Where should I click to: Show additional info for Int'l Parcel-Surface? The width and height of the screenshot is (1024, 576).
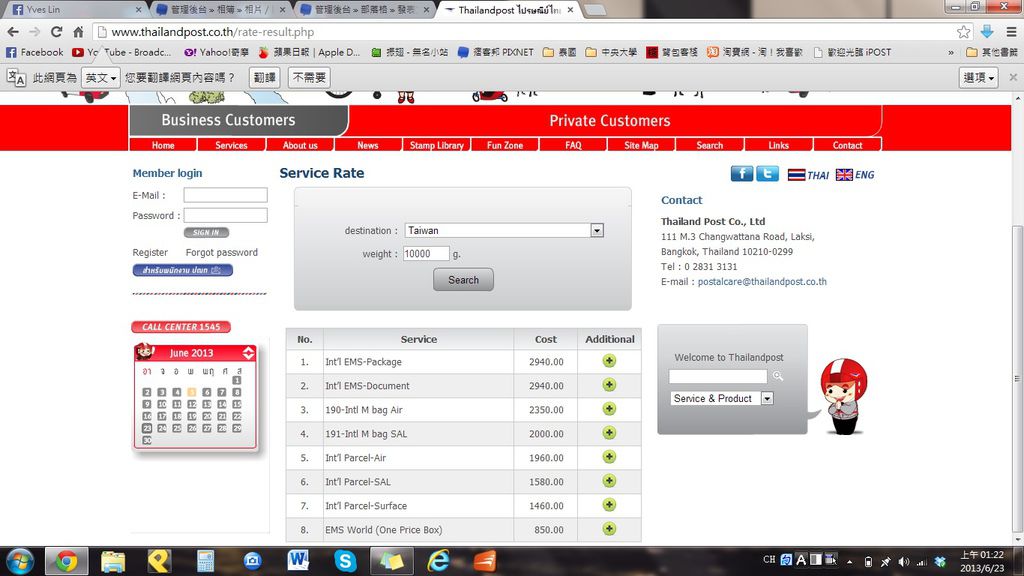coord(609,505)
